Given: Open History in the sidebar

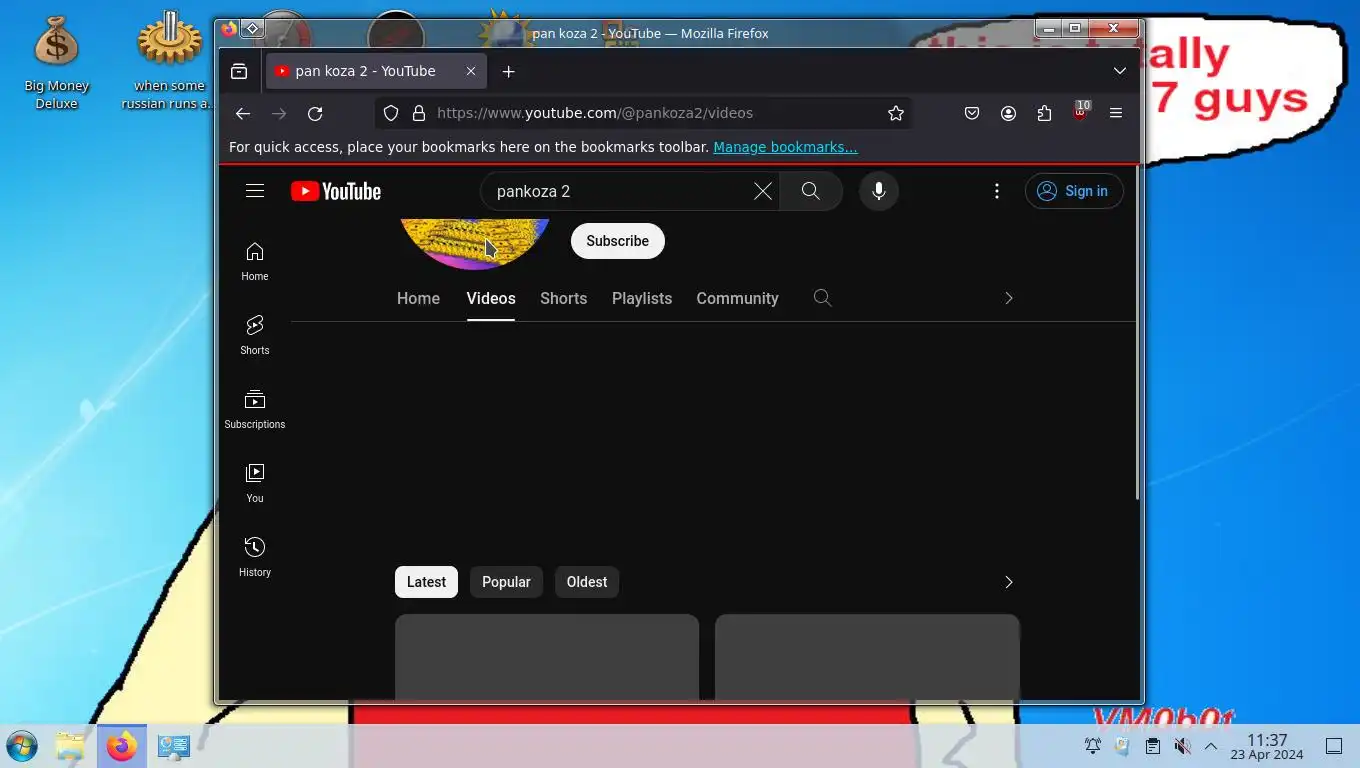Looking at the screenshot, I should pyautogui.click(x=255, y=557).
